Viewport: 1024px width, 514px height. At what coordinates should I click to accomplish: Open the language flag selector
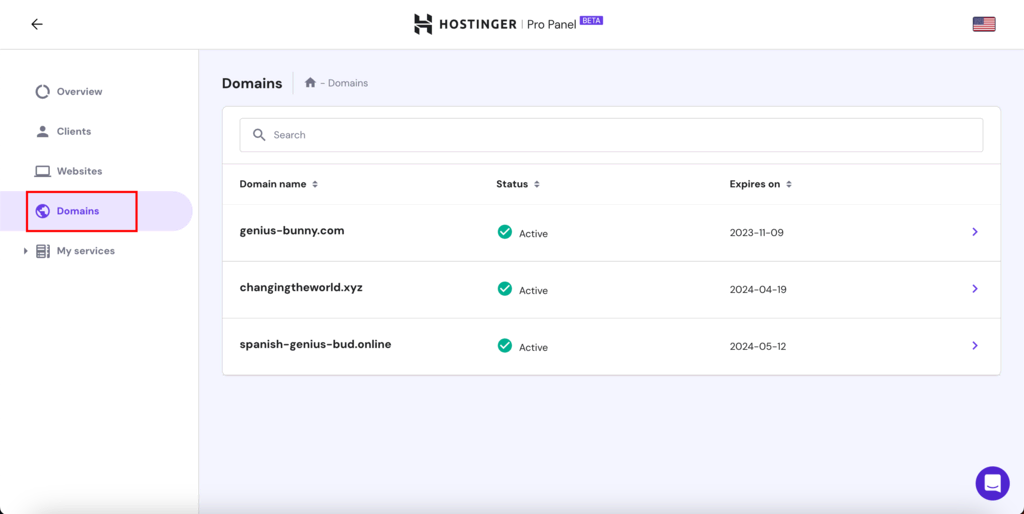[984, 24]
